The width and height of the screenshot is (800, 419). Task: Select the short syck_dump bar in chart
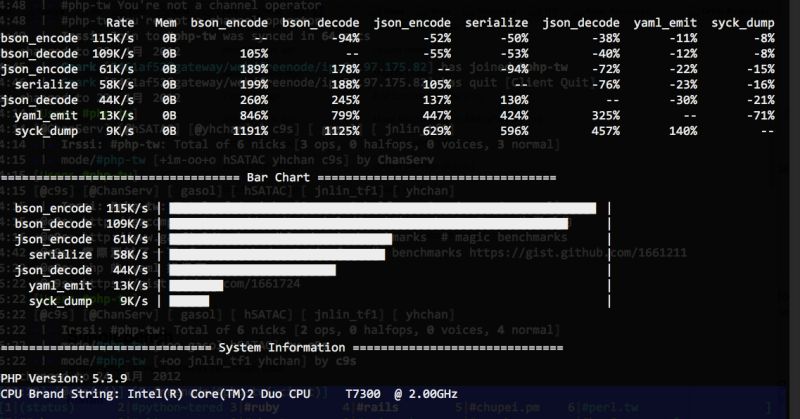point(189,301)
